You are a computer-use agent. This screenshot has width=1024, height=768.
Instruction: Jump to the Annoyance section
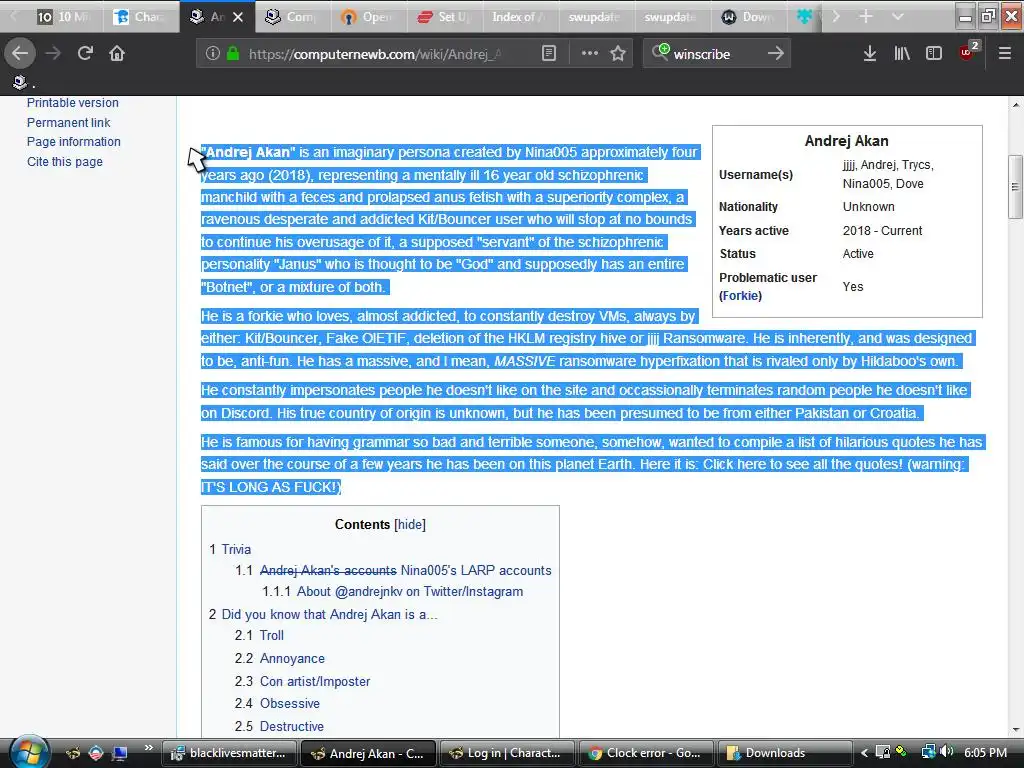click(292, 658)
